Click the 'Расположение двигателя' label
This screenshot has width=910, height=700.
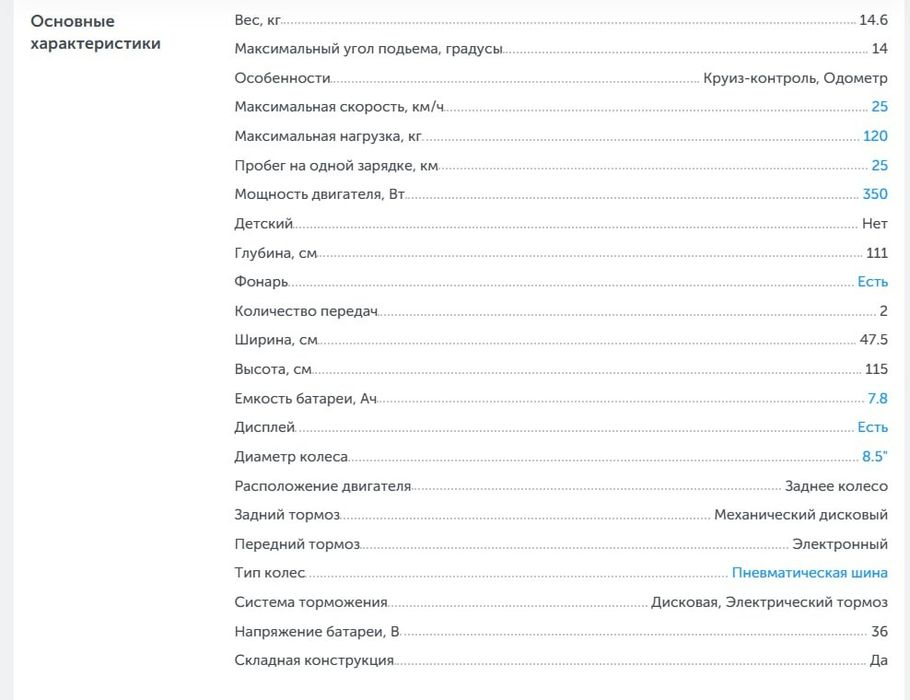(x=322, y=486)
